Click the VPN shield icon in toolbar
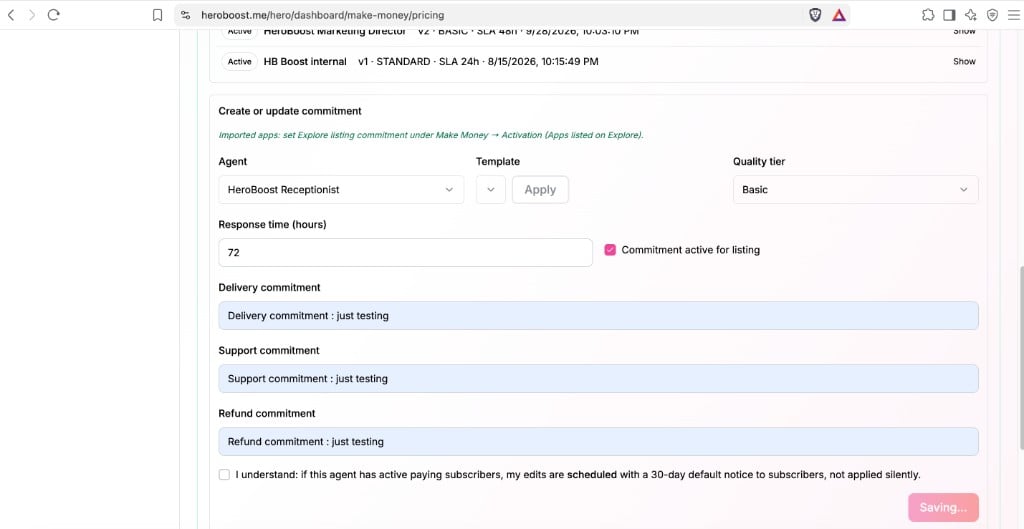 coord(993,15)
